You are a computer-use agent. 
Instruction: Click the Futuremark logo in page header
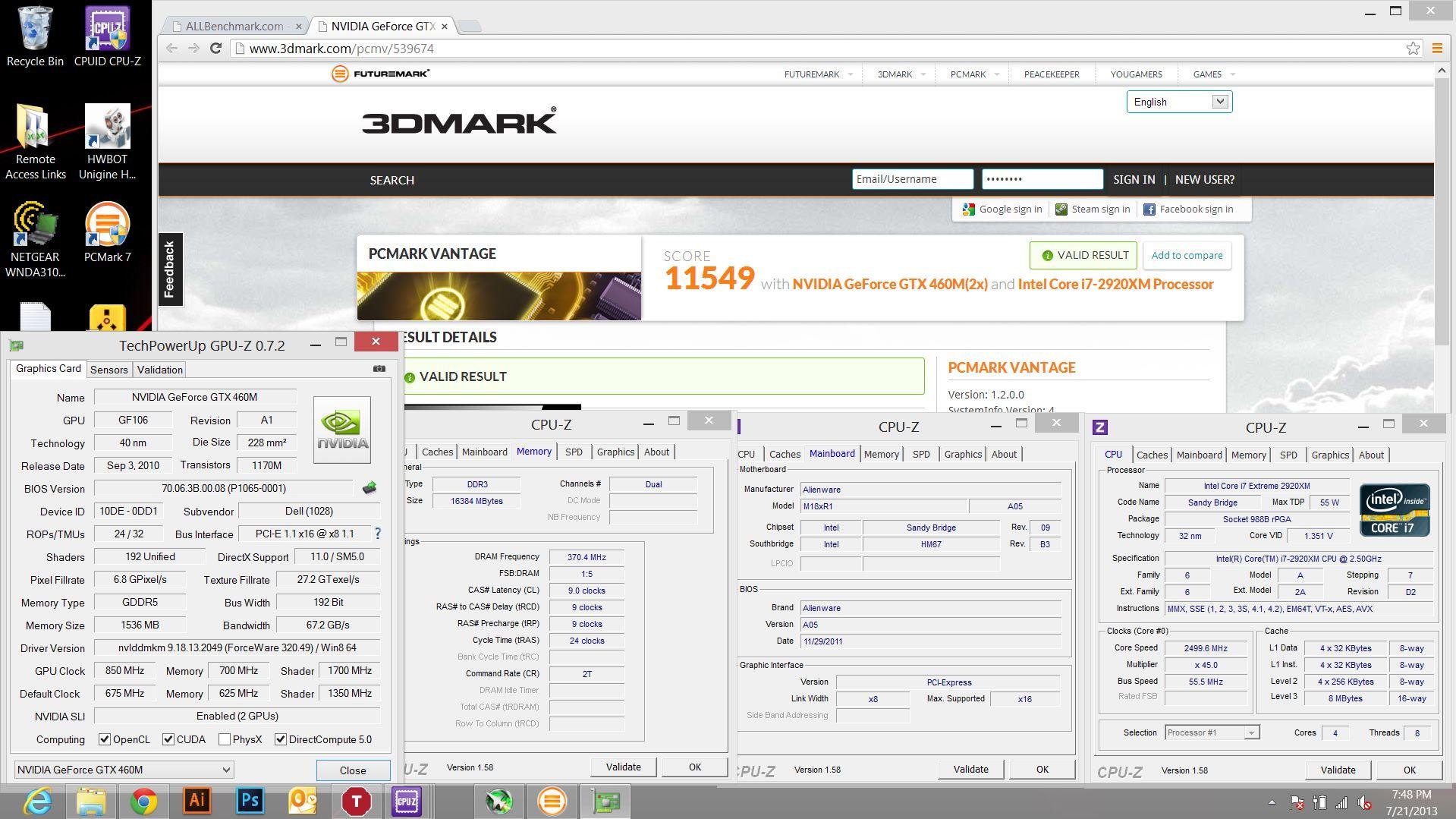[x=380, y=74]
